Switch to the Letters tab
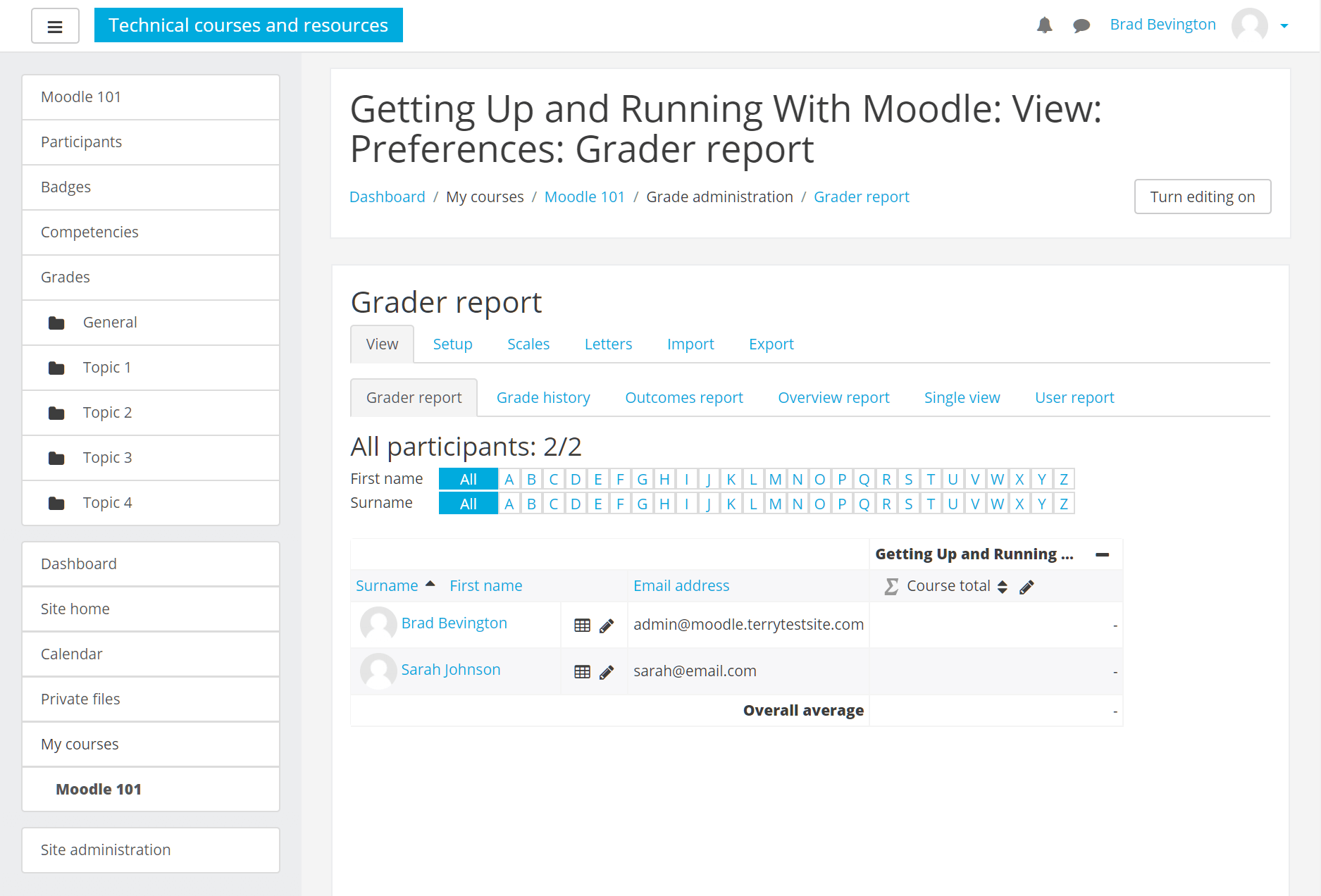This screenshot has width=1321, height=896. [x=608, y=344]
